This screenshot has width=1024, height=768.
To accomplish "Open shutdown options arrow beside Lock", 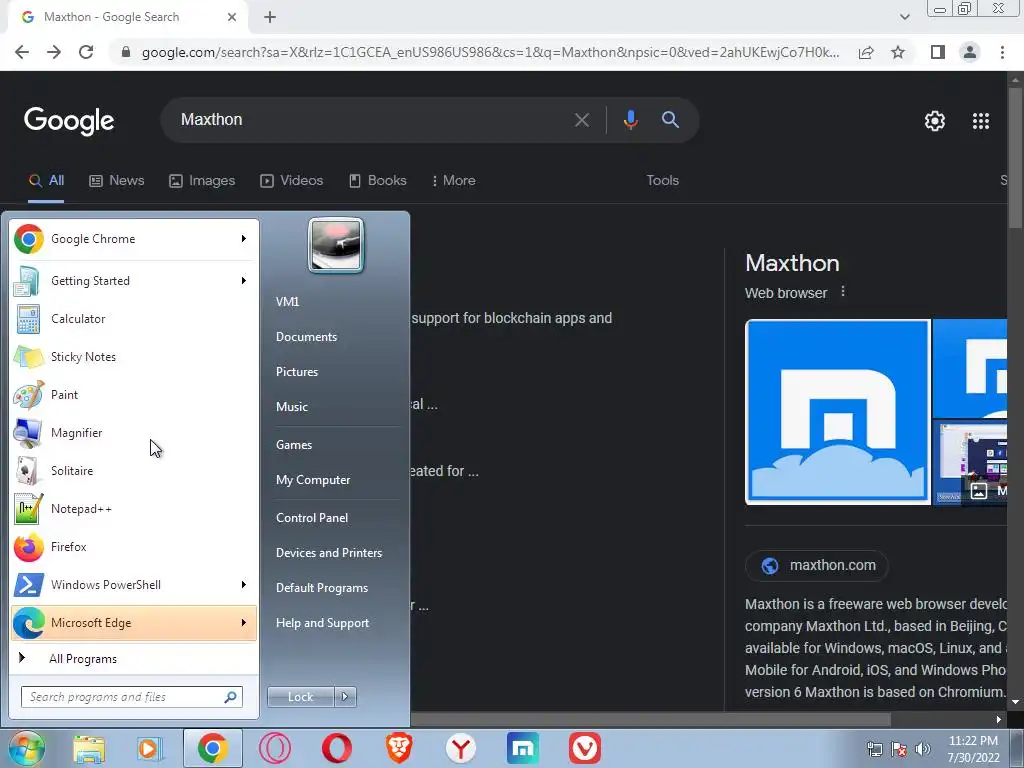I will [x=345, y=697].
